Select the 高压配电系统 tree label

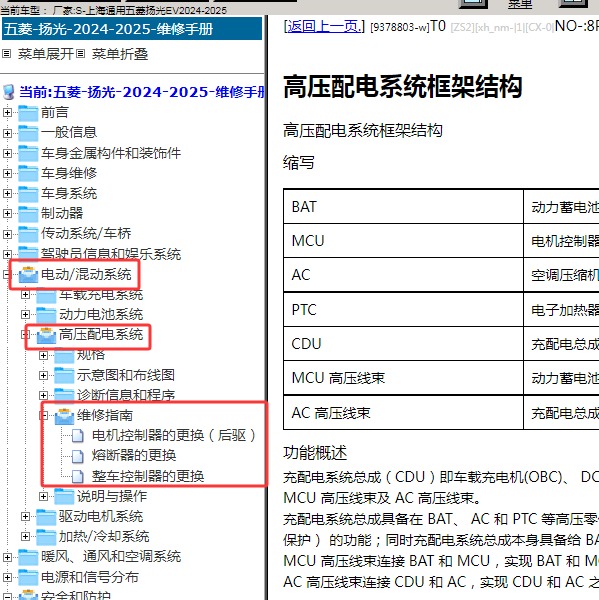coord(101,334)
